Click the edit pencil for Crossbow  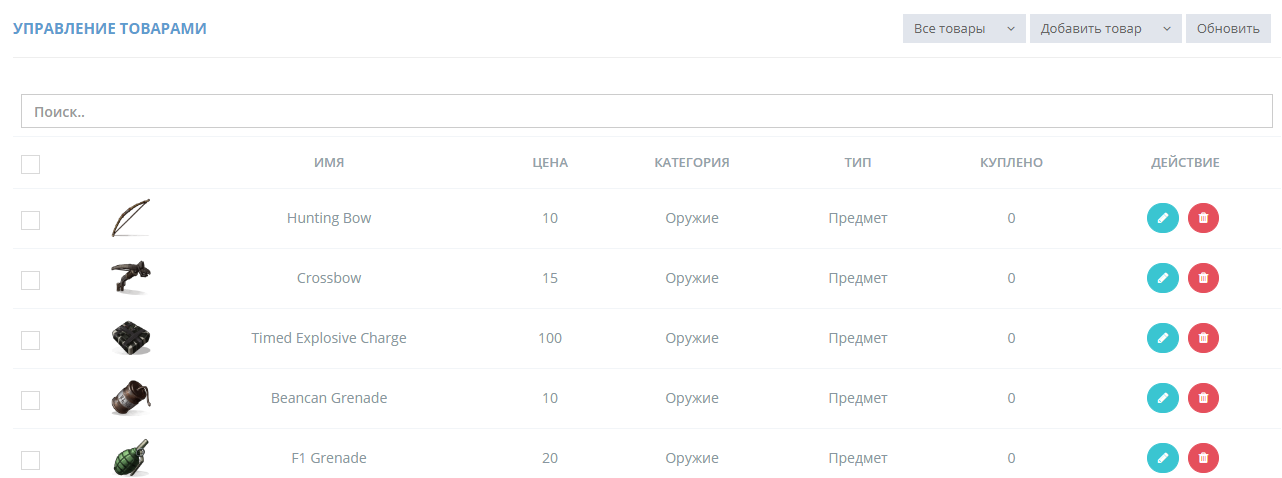tap(1162, 278)
